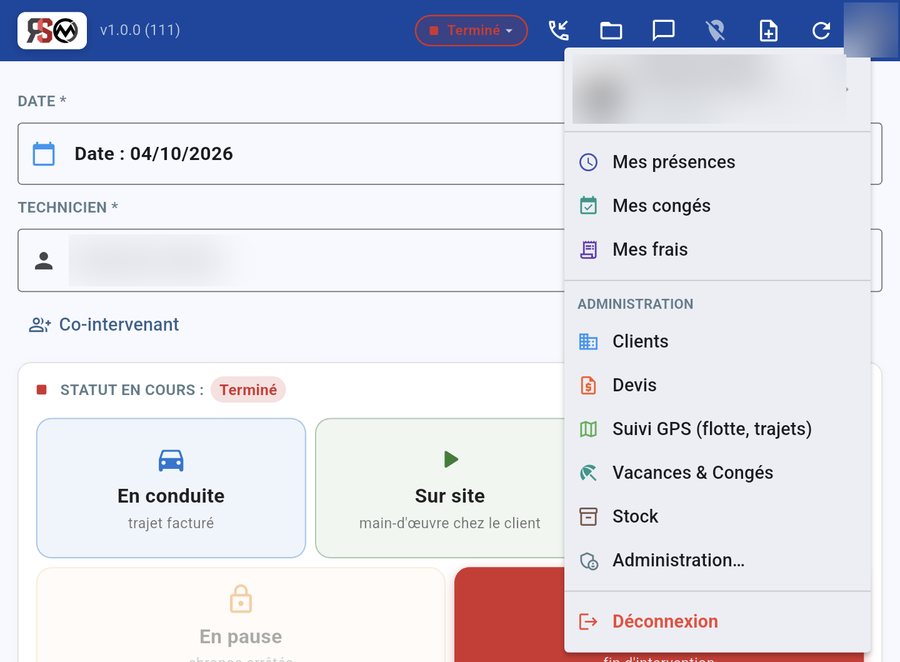900x662 pixels.
Task: Open the incoming call icon in header
Action: pyautogui.click(x=558, y=30)
